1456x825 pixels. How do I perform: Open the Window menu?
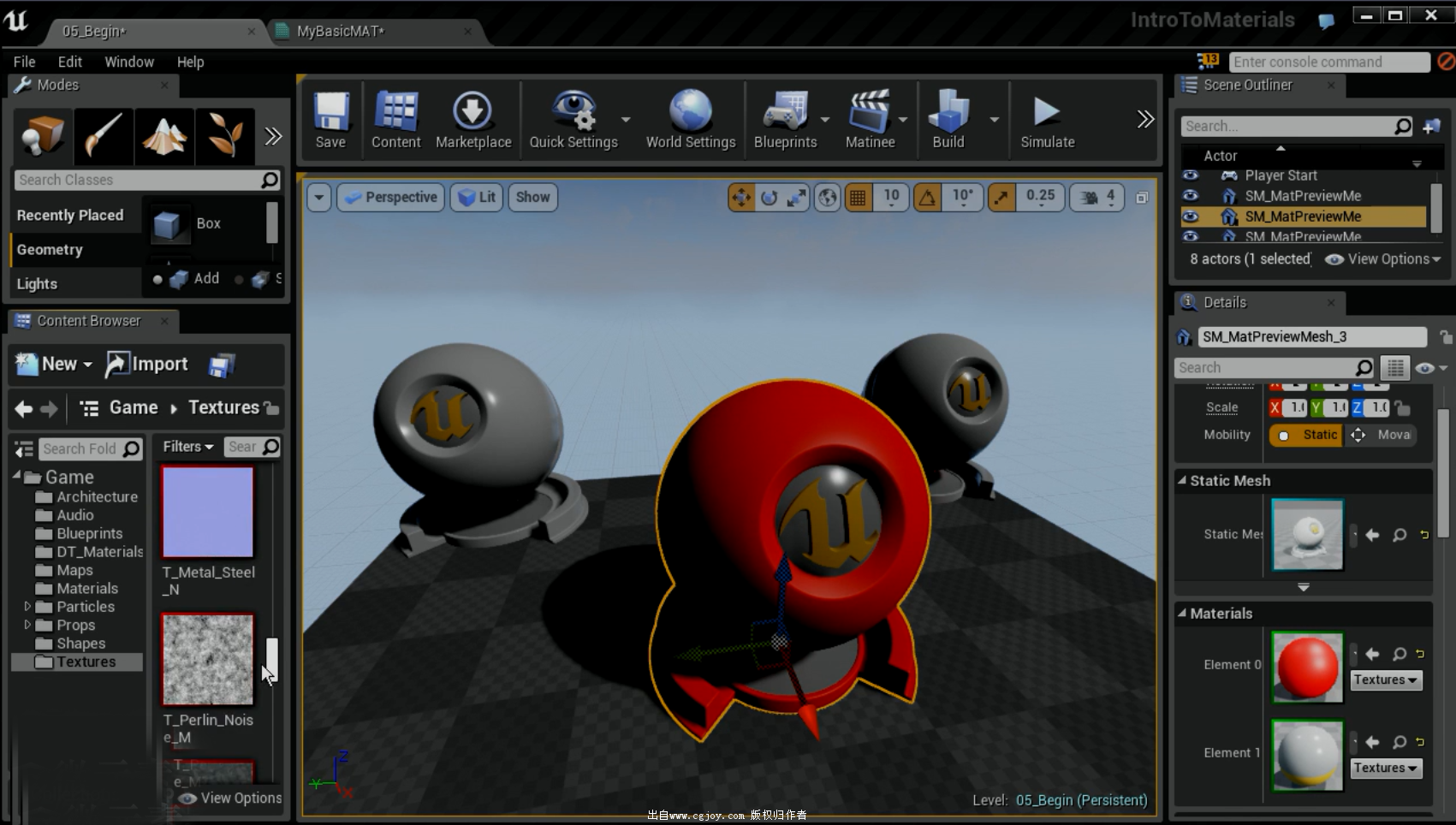pyautogui.click(x=129, y=62)
